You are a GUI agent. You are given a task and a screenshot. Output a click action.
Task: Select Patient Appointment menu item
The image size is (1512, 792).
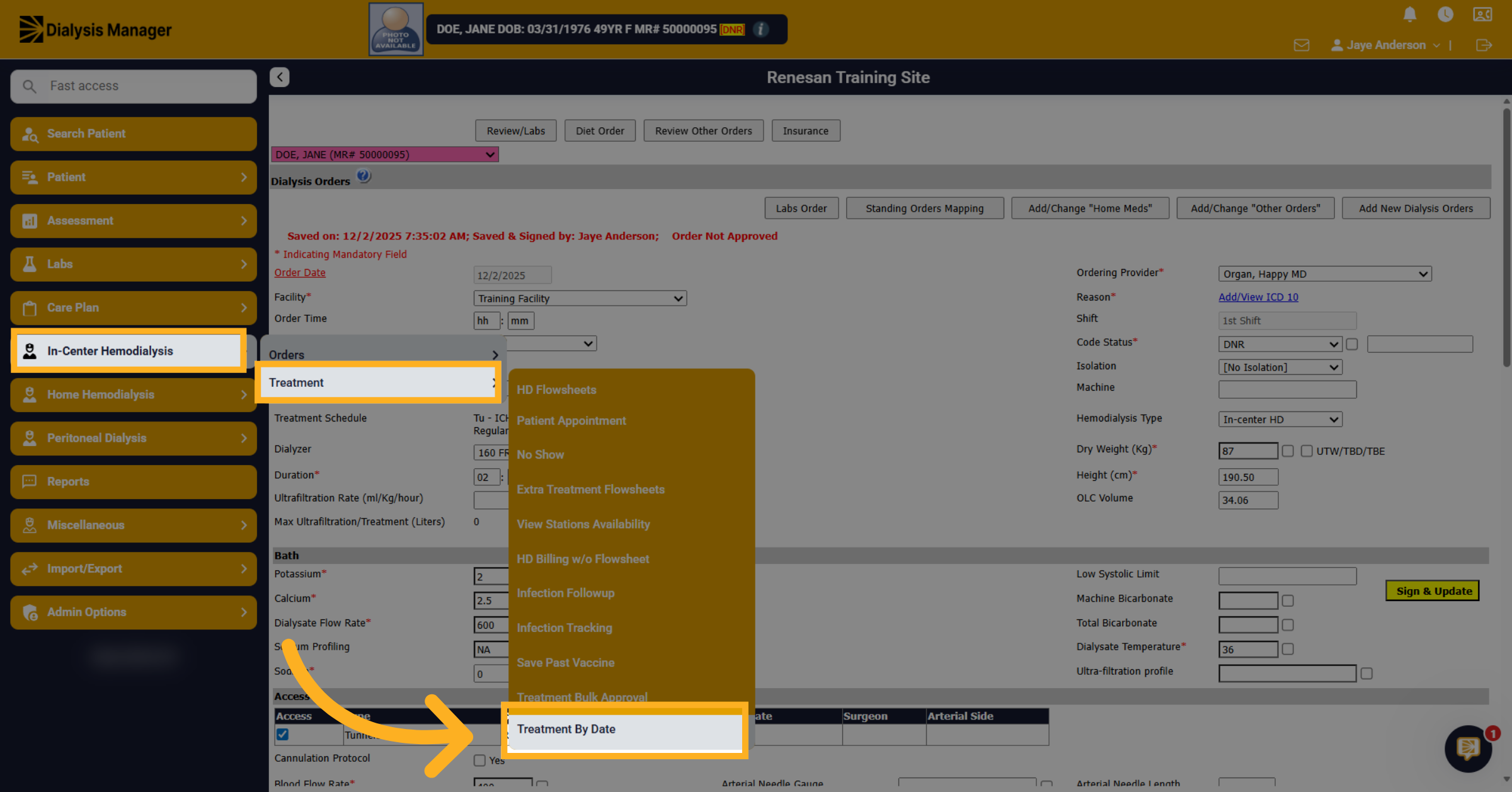[x=571, y=420]
